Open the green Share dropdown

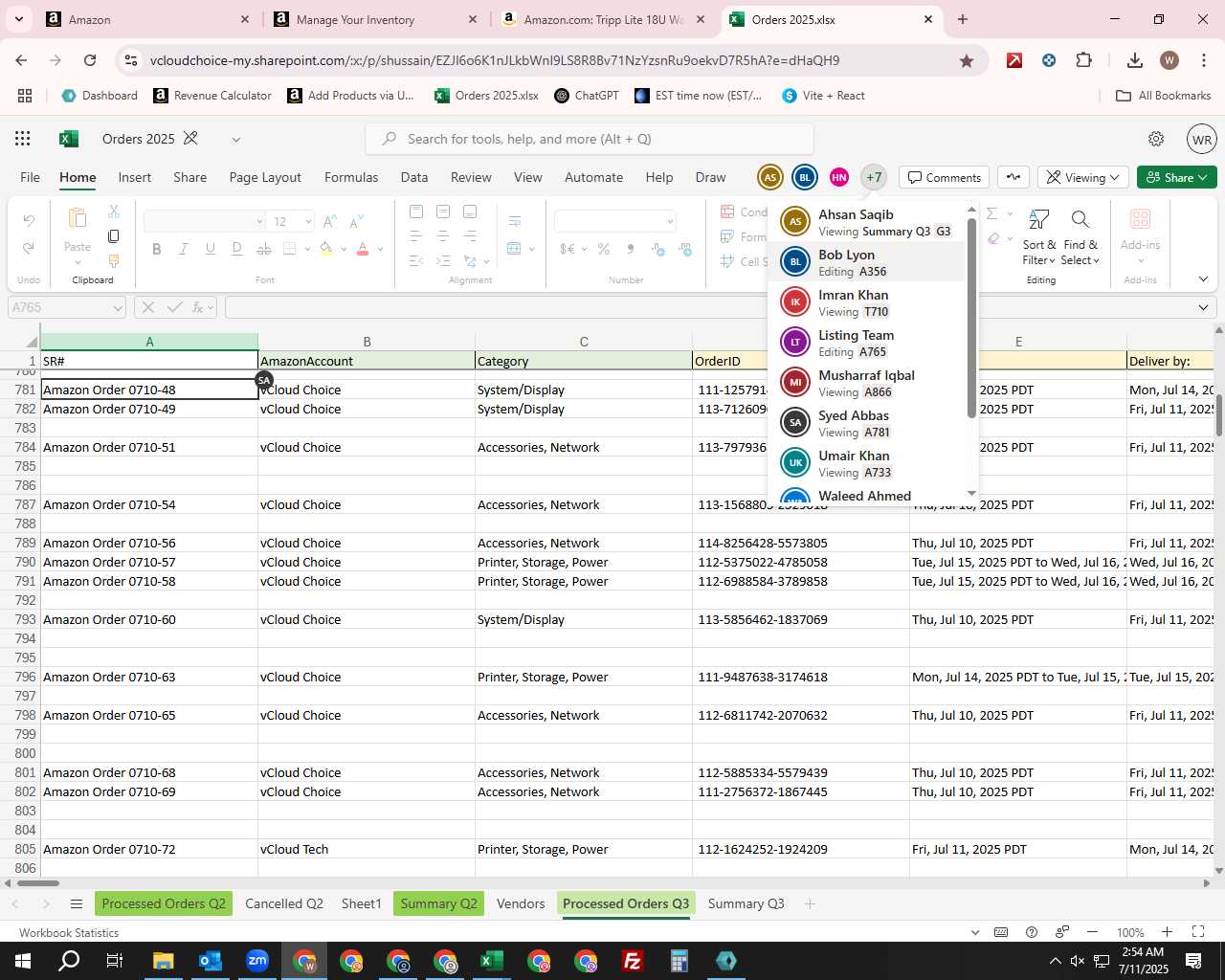pyautogui.click(x=1177, y=177)
